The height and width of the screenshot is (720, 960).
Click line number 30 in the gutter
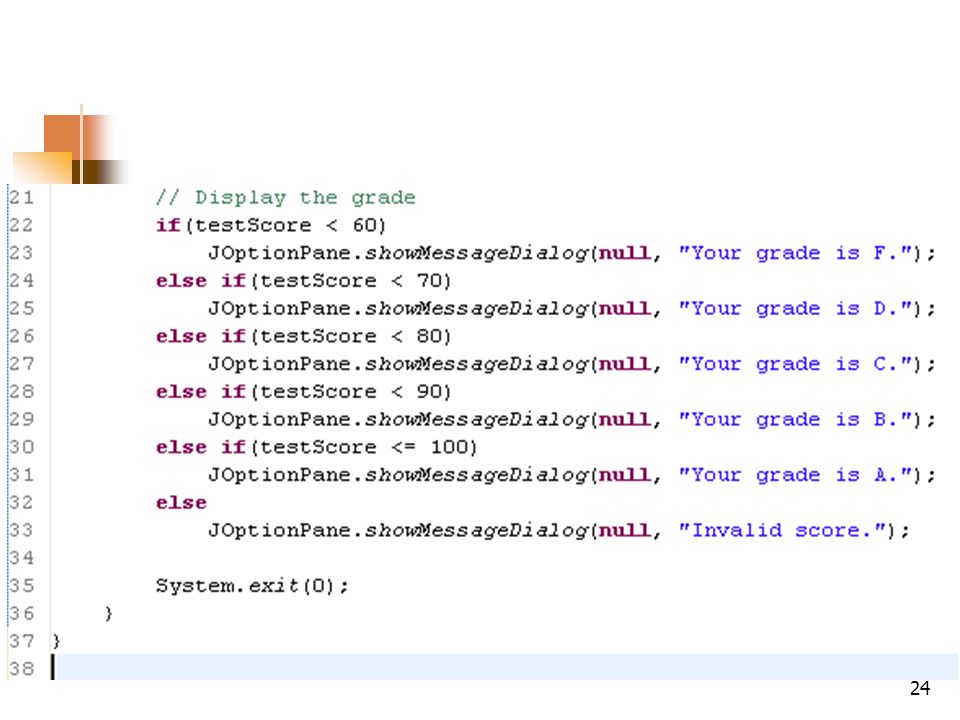coord(21,447)
